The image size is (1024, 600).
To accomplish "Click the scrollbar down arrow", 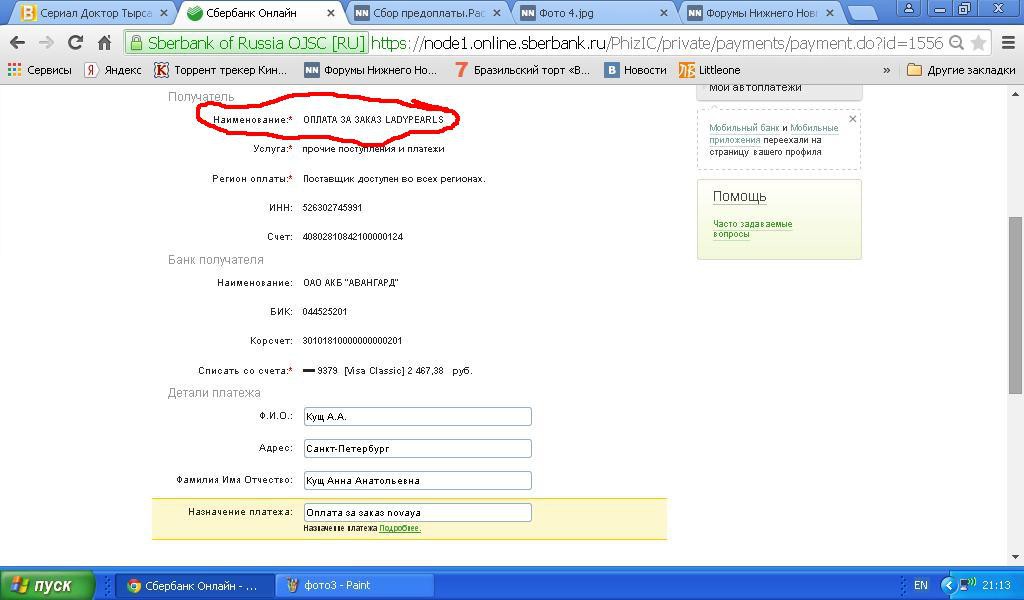I will 1016,556.
